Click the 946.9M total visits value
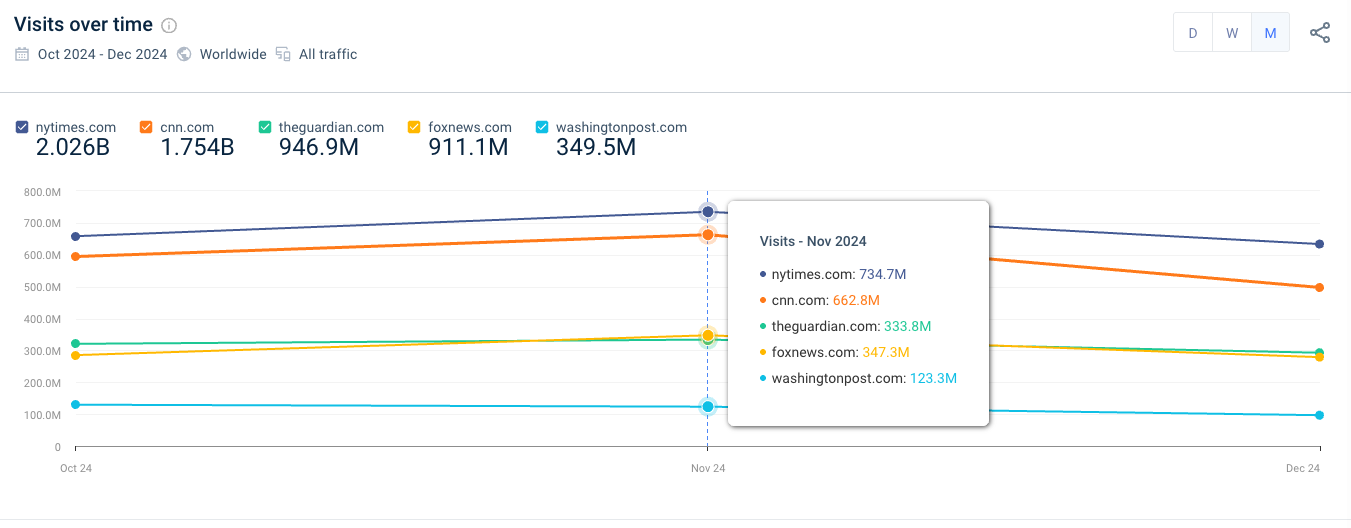This screenshot has height=528, width=1351. coord(318,148)
